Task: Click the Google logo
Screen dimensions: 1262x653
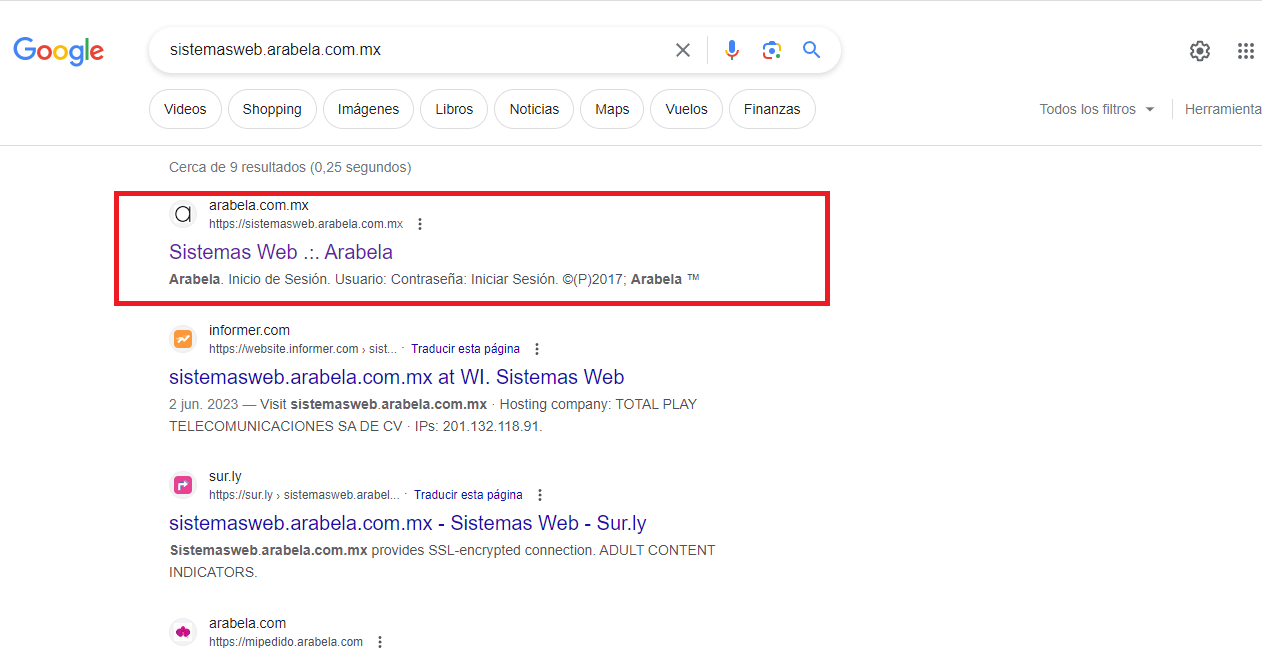Action: pyautogui.click(x=59, y=50)
